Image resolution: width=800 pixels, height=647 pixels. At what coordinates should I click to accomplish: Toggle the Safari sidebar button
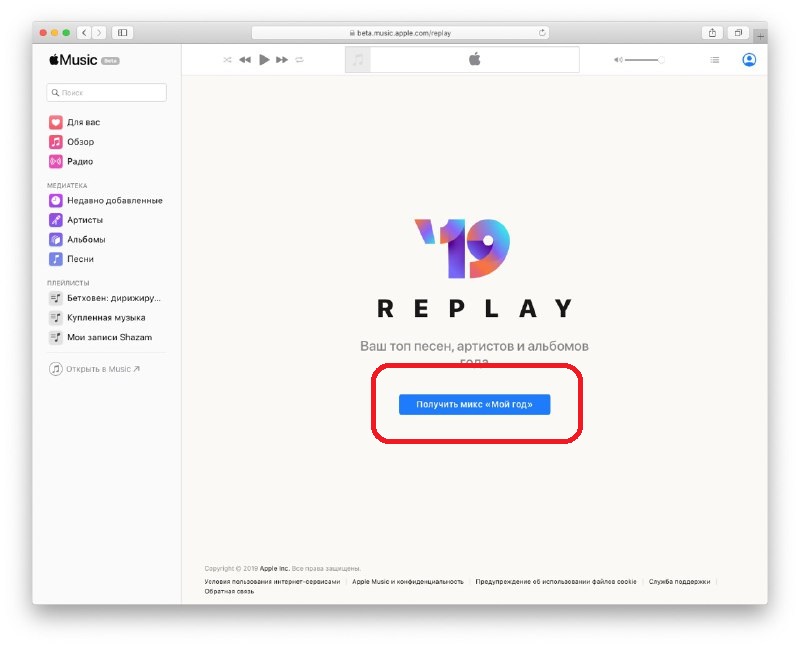click(122, 33)
